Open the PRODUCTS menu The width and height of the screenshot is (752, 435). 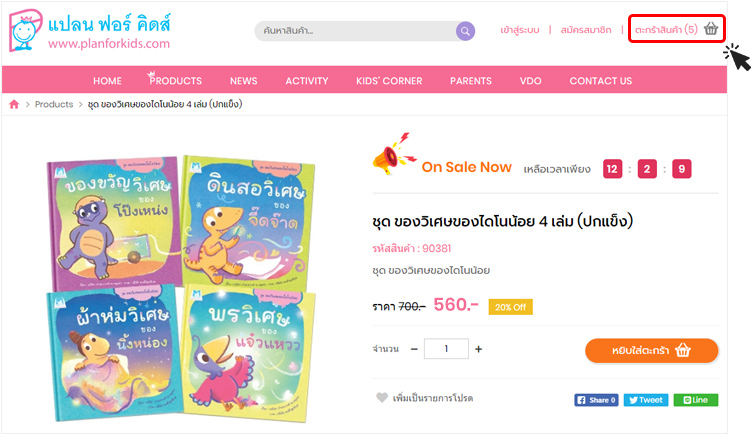click(175, 81)
